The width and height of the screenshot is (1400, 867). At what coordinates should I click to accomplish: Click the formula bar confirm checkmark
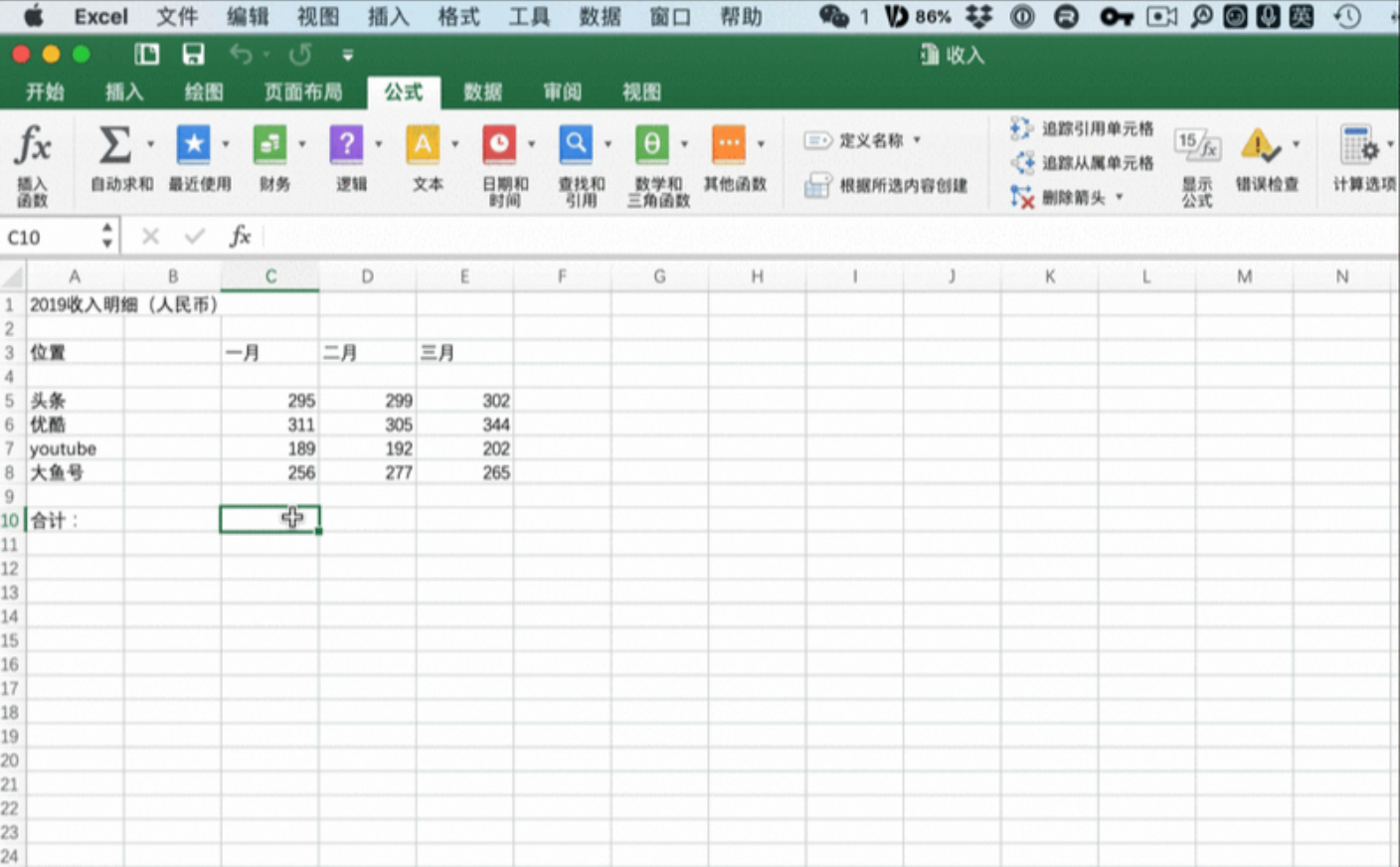click(195, 236)
